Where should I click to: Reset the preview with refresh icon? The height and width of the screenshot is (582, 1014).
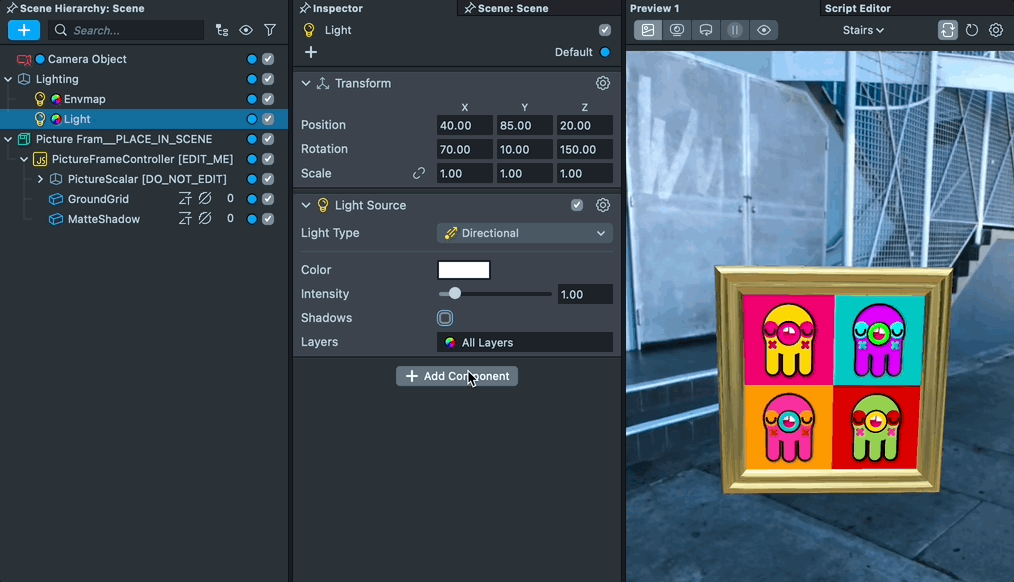(972, 30)
